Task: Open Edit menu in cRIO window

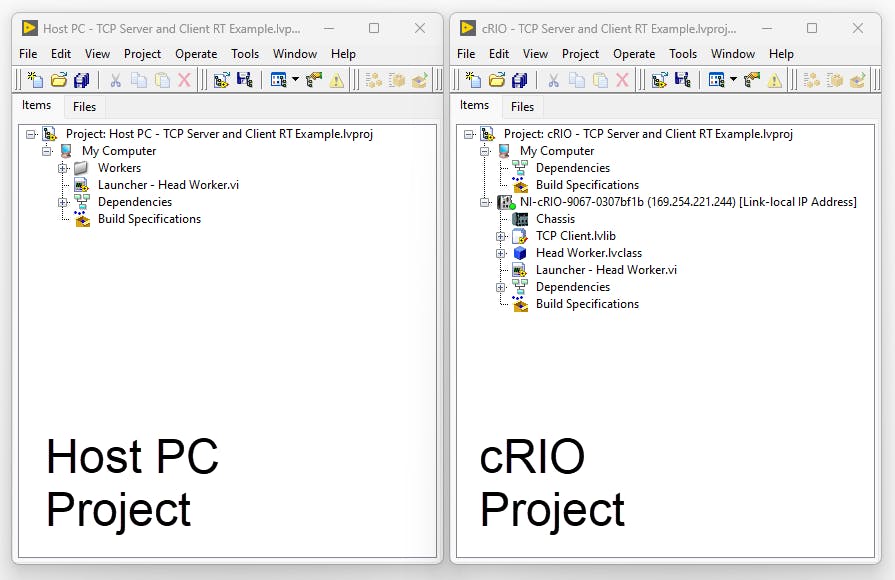Action: [499, 54]
